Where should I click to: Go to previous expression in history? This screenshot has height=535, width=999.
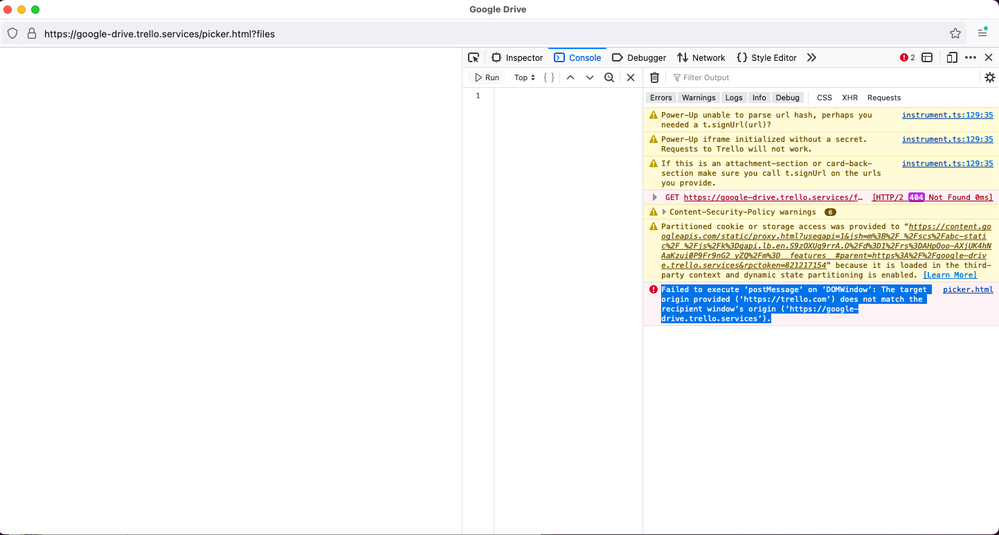coord(570,78)
